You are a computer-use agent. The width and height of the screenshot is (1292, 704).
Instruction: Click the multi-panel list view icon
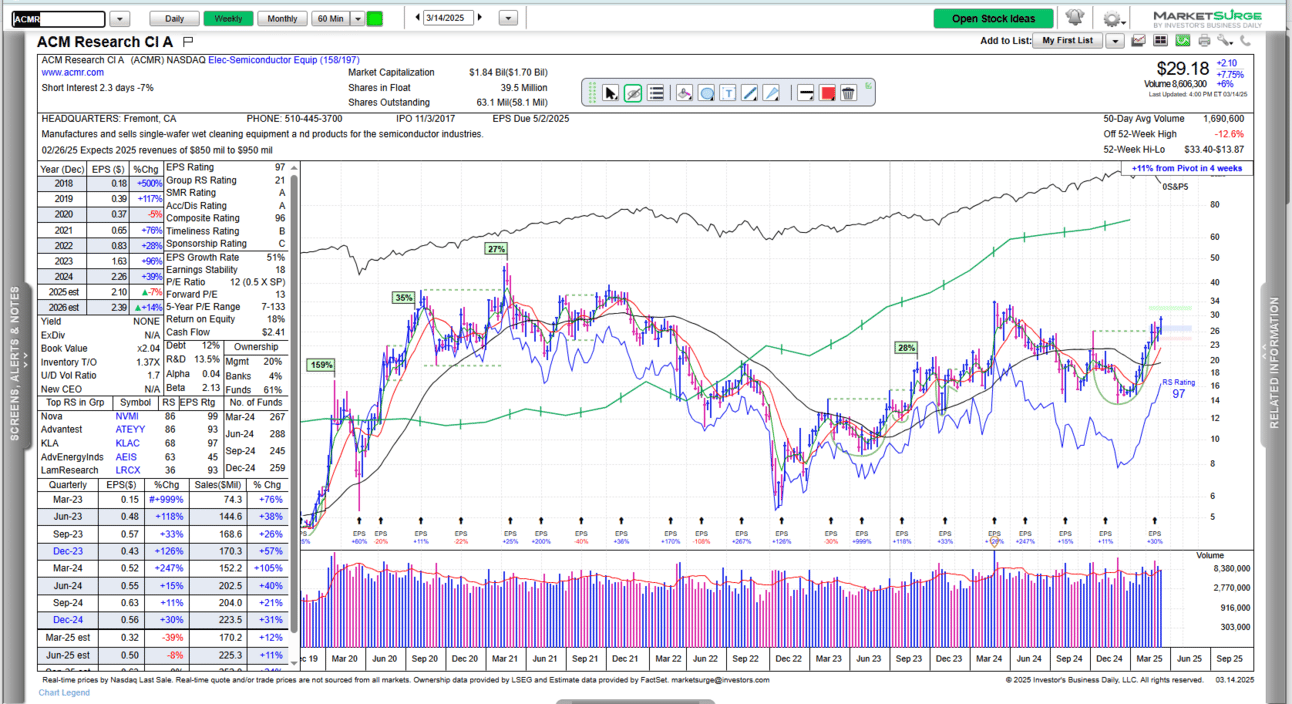coord(1161,41)
